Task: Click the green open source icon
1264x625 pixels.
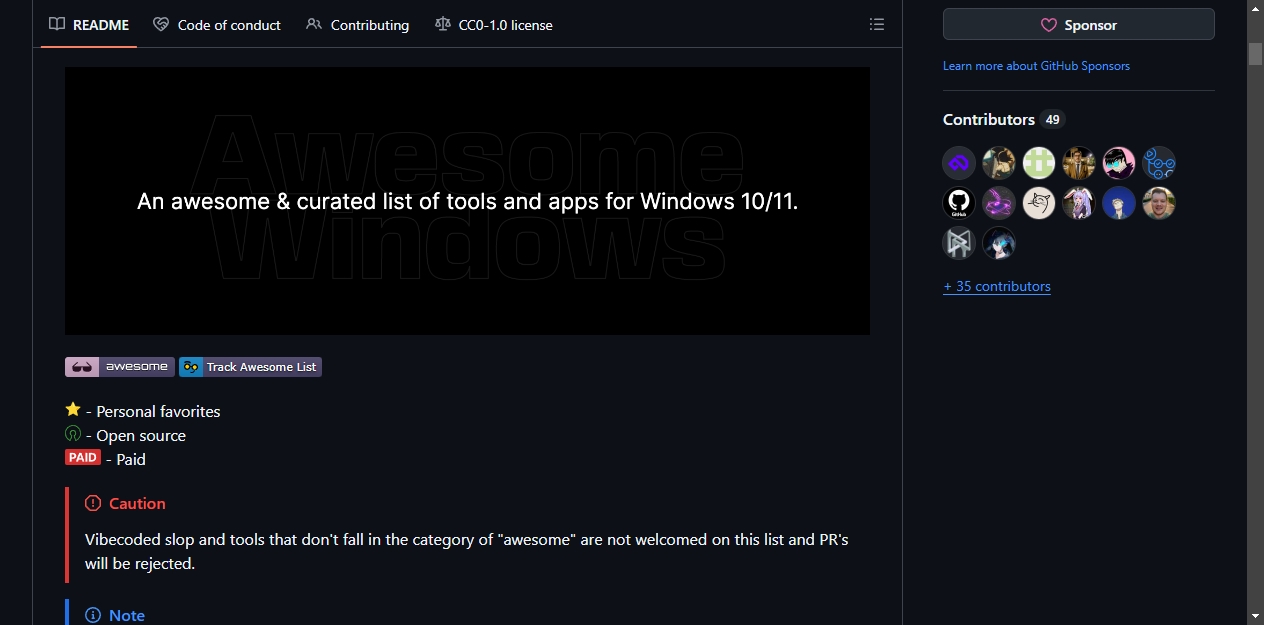Action: [73, 434]
